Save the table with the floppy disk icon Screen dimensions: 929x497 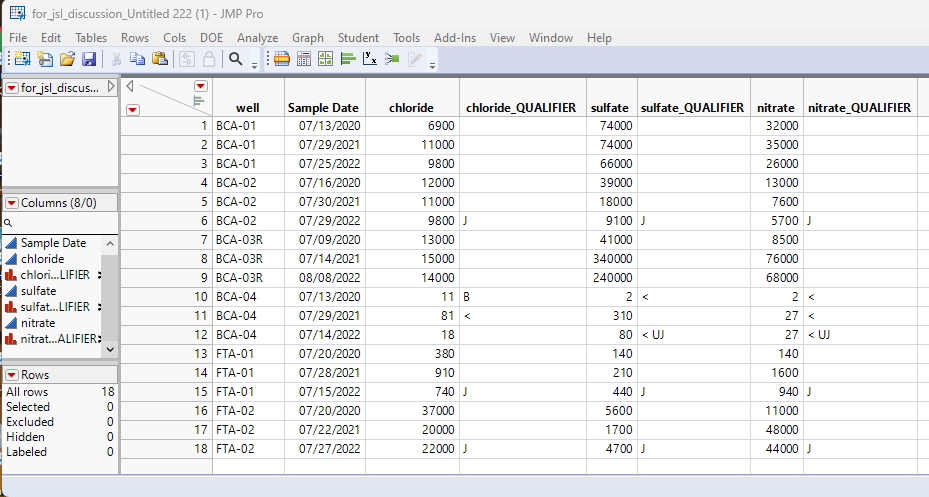coord(89,59)
